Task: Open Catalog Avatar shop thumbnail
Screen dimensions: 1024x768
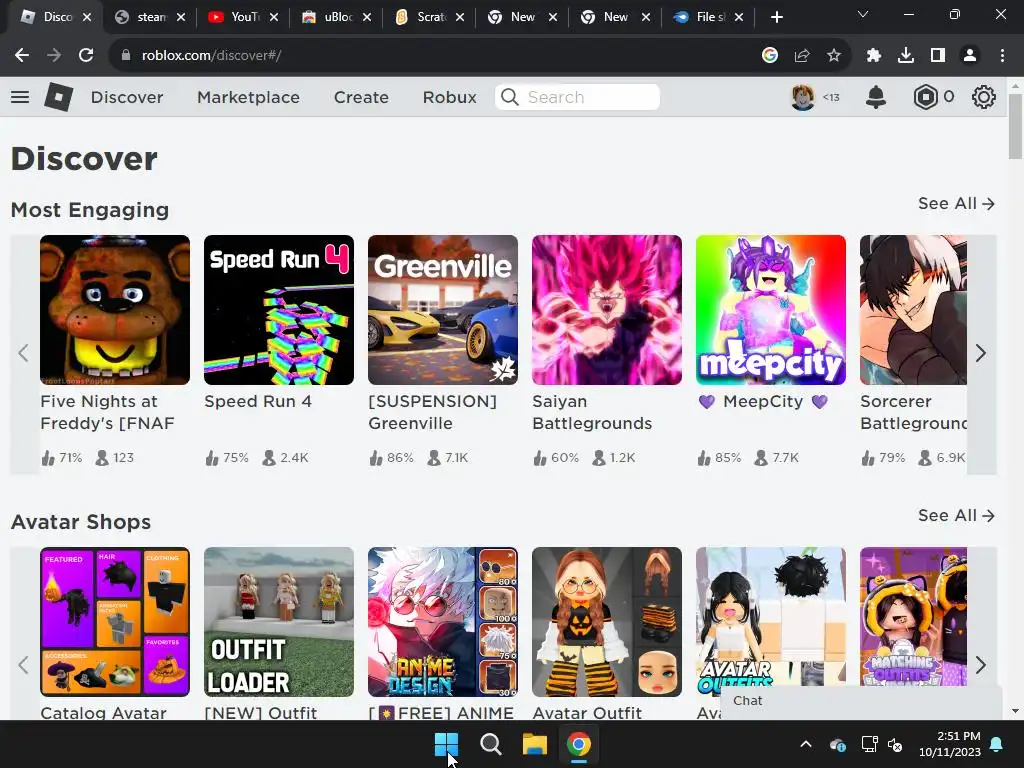Action: coord(115,622)
